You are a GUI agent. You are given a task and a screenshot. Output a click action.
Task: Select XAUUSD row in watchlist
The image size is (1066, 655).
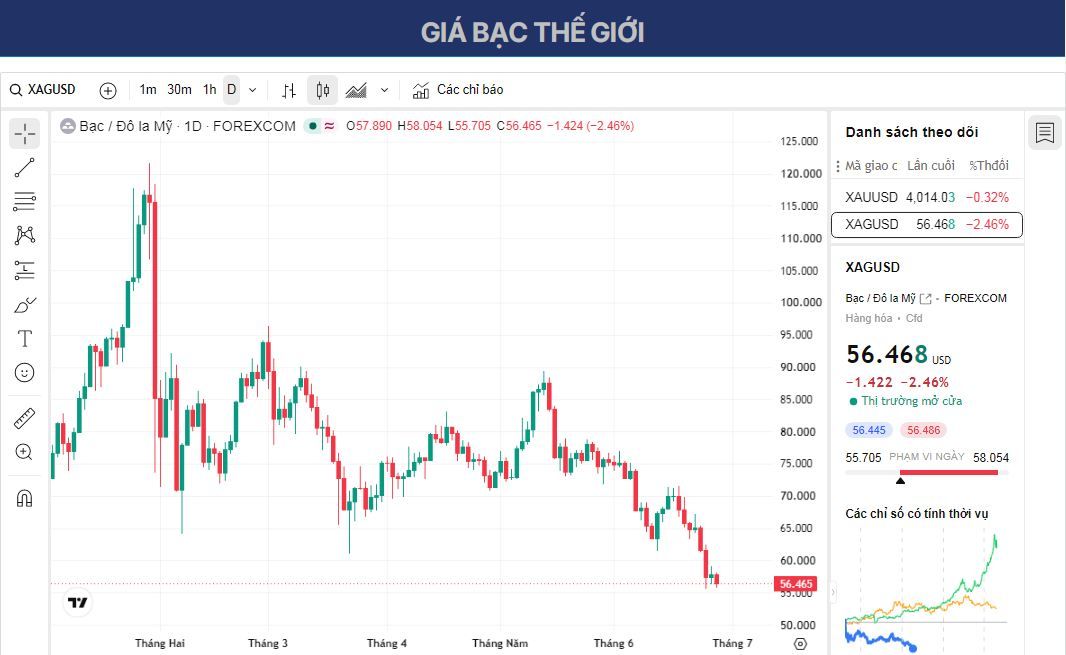tap(927, 197)
